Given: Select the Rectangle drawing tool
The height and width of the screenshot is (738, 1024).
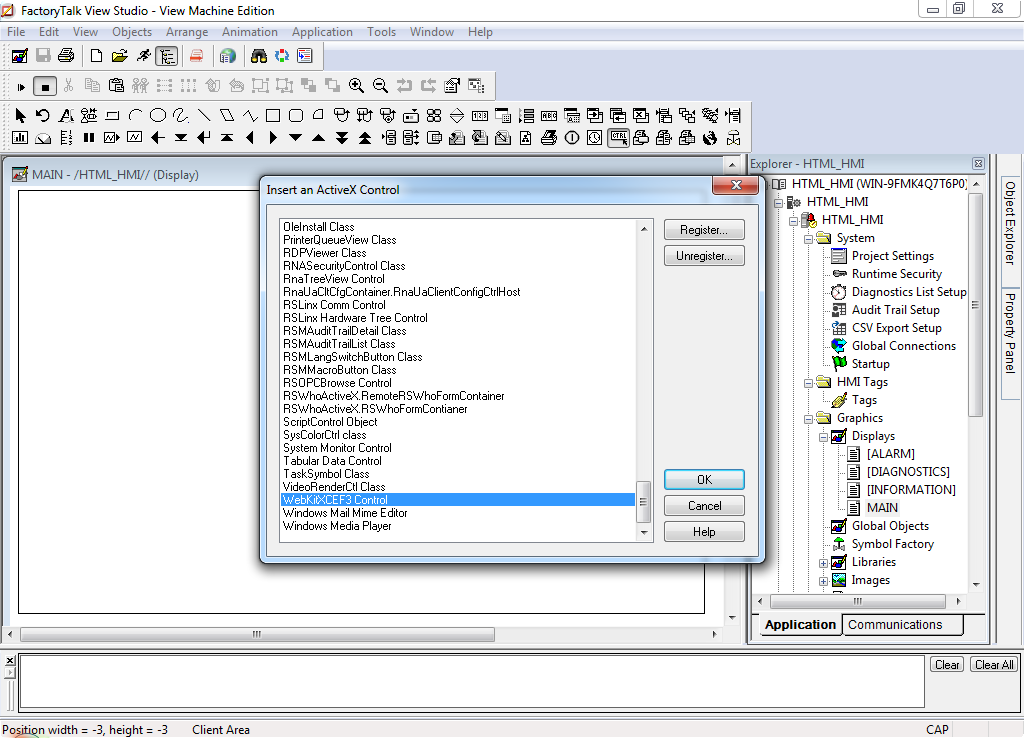Looking at the screenshot, I should coord(273,116).
